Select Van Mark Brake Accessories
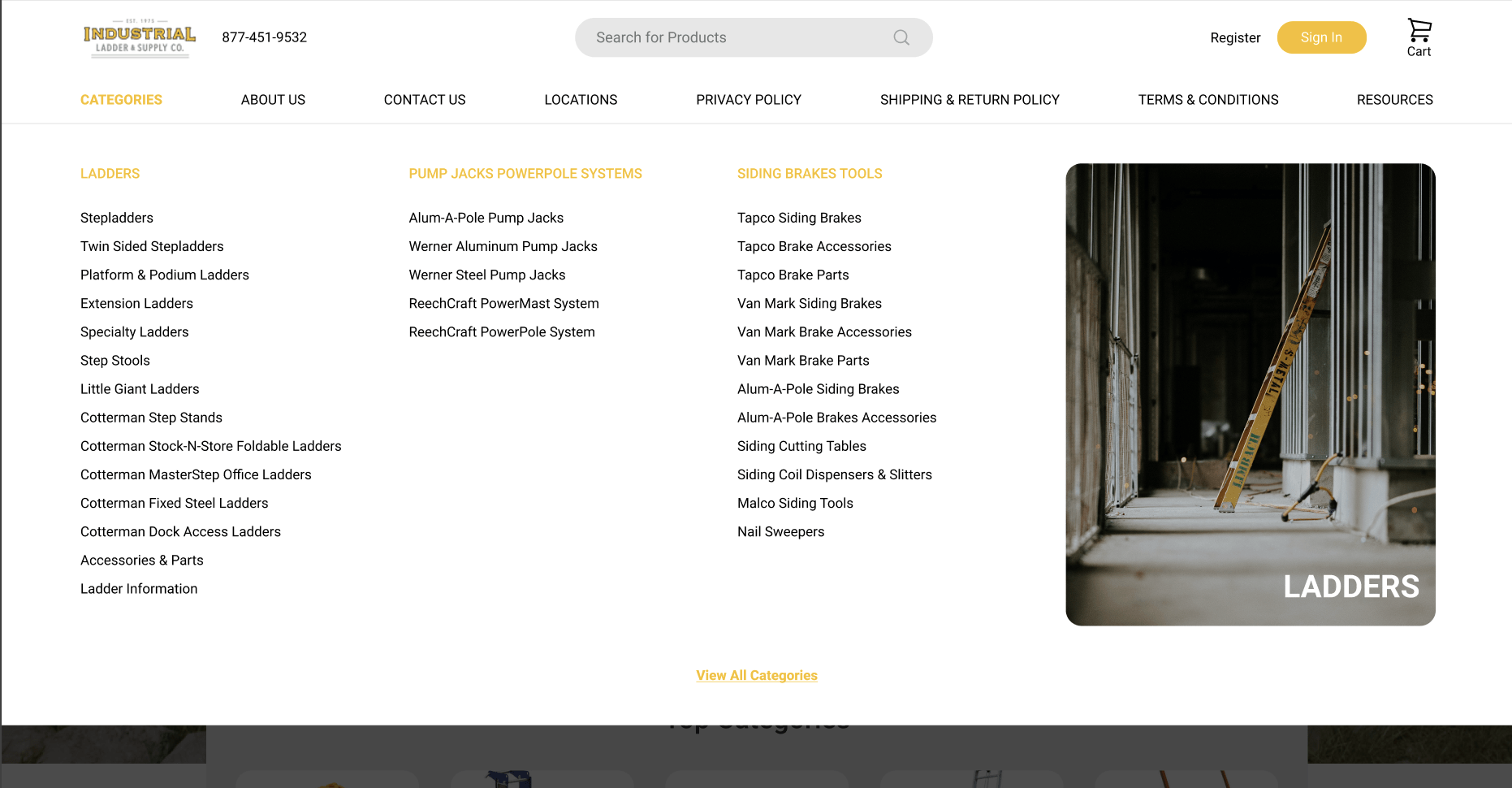1512x788 pixels. click(824, 331)
